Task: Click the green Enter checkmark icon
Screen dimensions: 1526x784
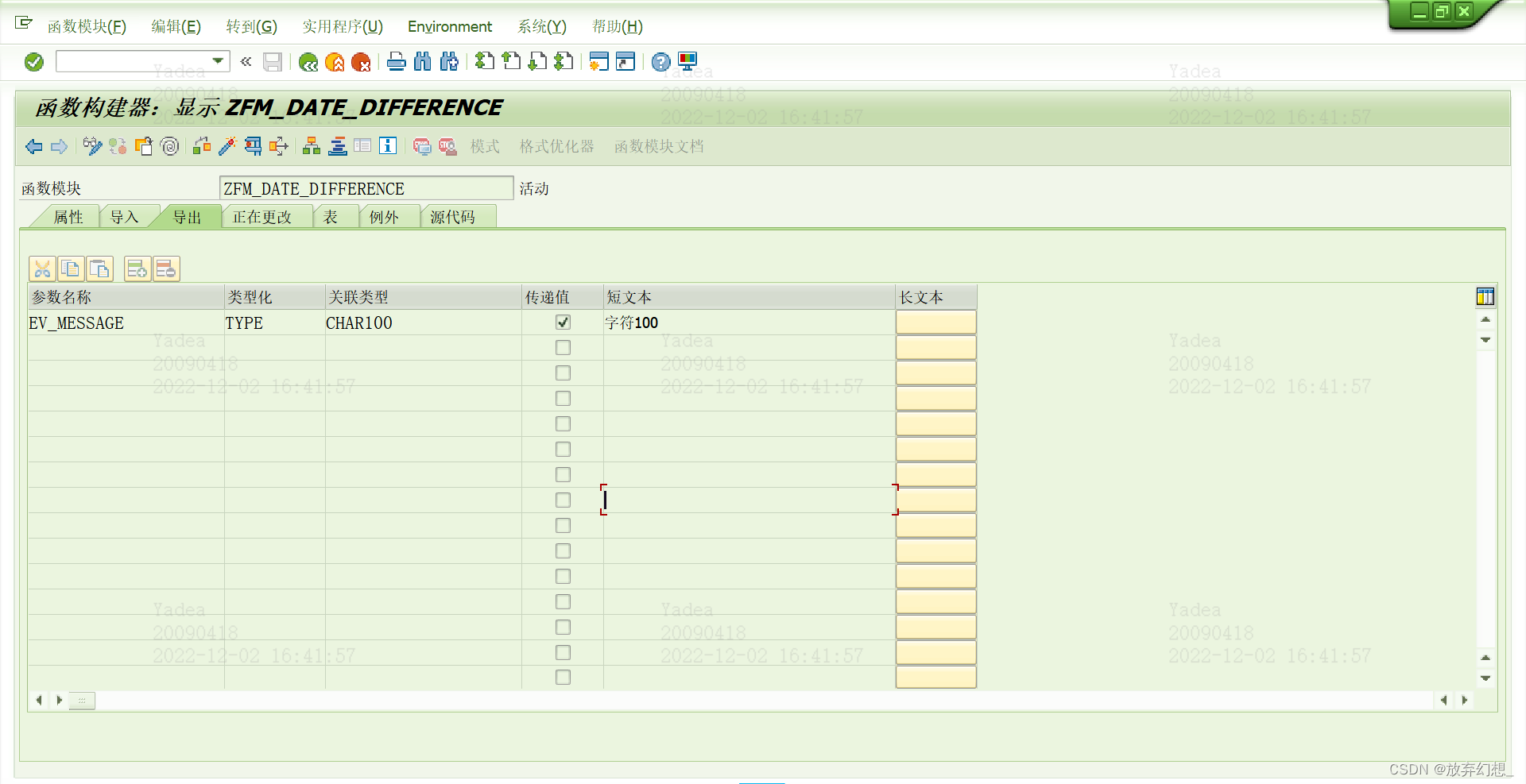Action: pyautogui.click(x=34, y=62)
